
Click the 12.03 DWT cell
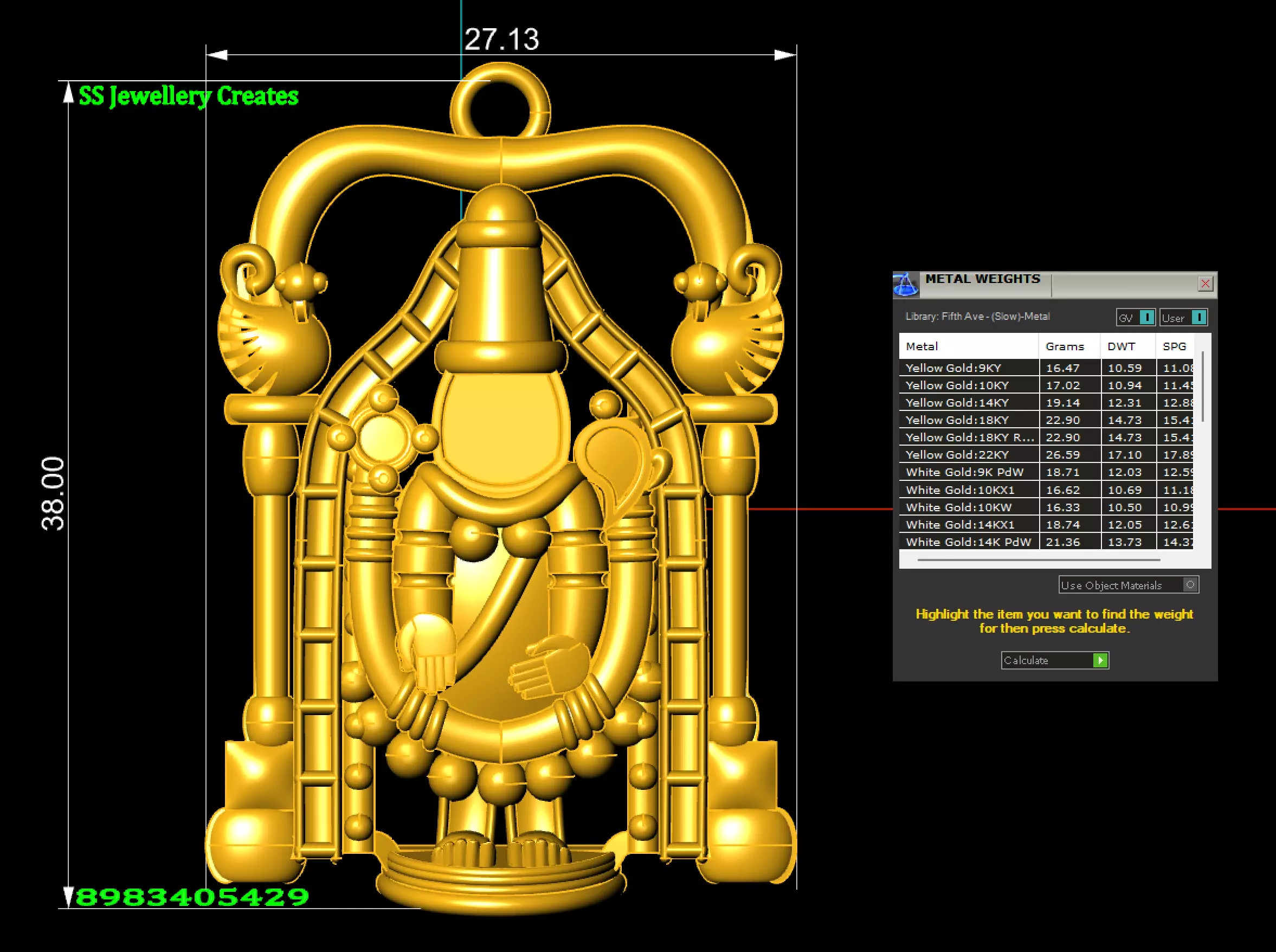tap(1129, 472)
